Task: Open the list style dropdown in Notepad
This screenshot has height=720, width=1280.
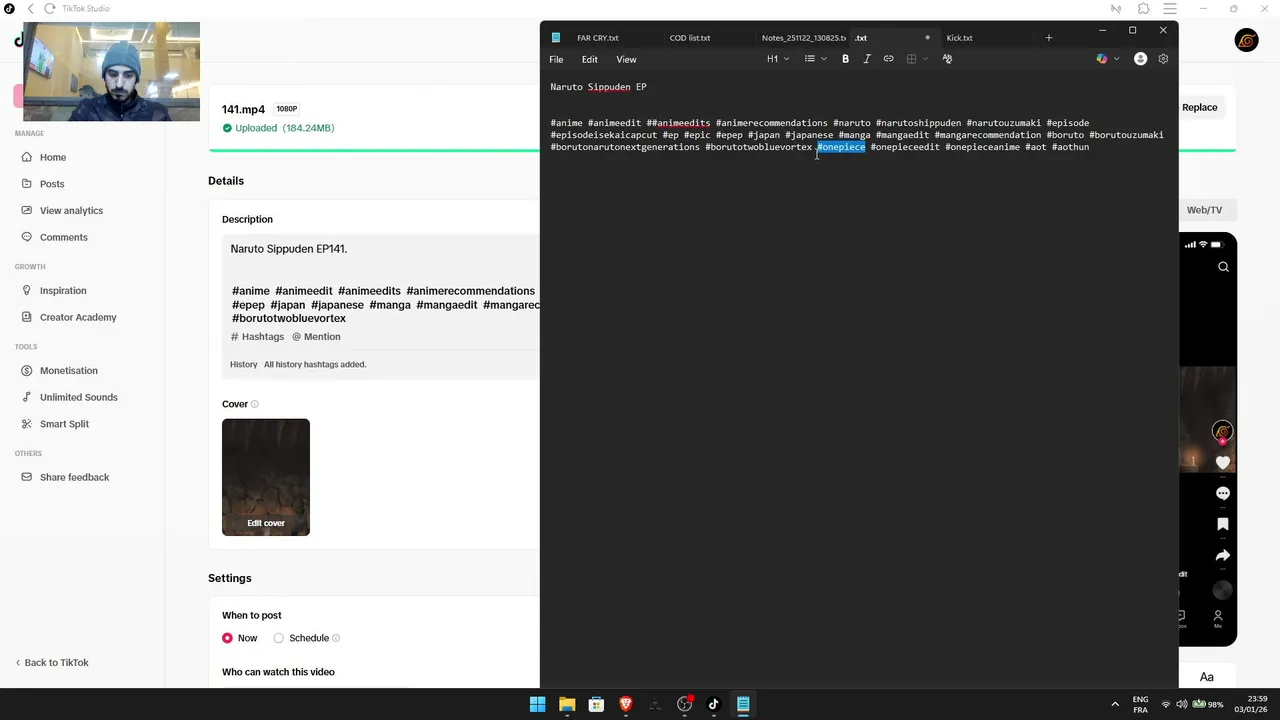Action: tap(815, 59)
